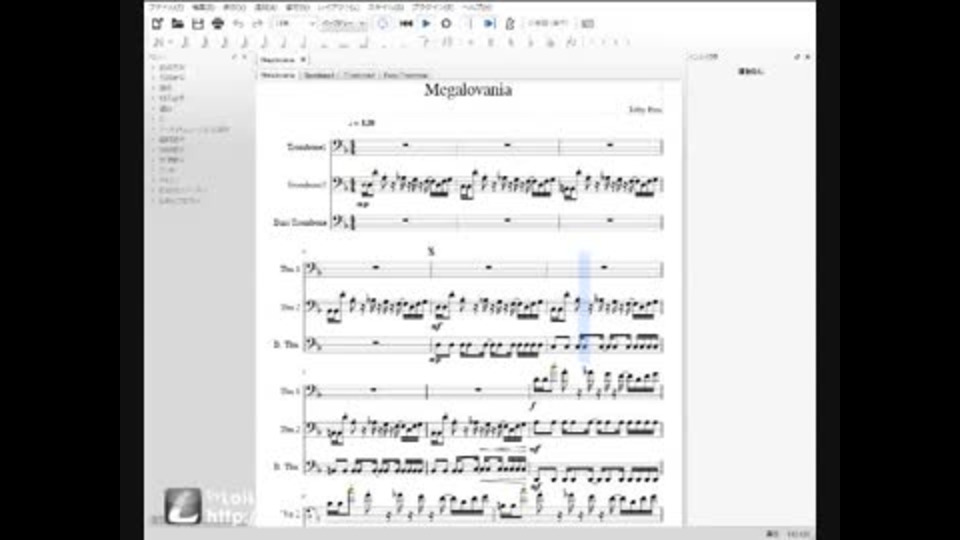Switch to the Trombone2 part tab
Viewport: 960px width, 540px height.
359,75
